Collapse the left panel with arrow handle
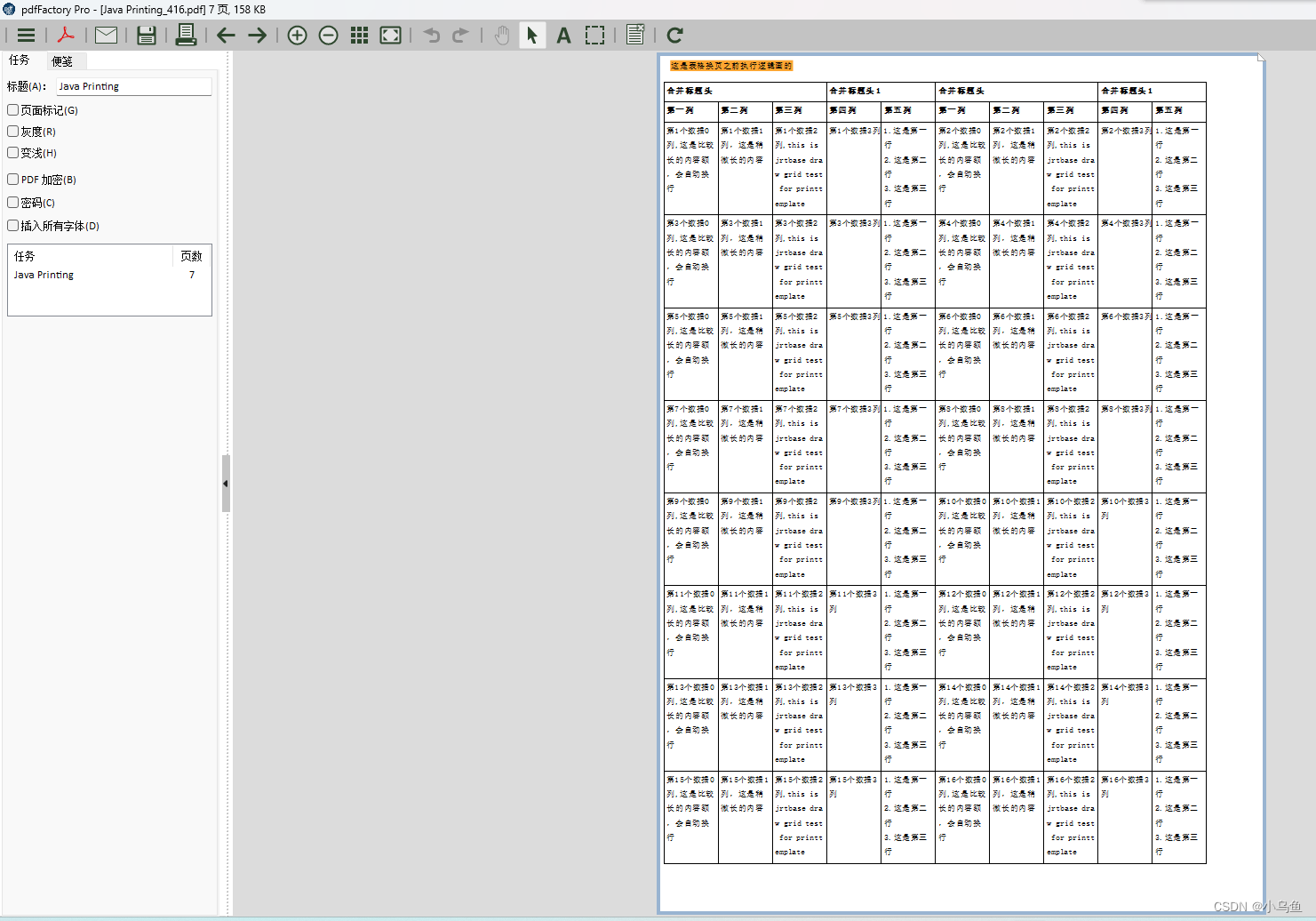1316x921 pixels. [x=226, y=484]
